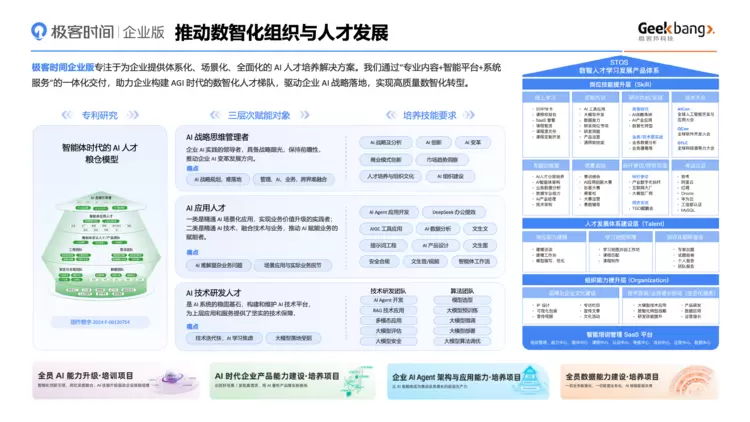Click the 极客时间 logo icon
This screenshot has width=750, height=422.
pos(39,31)
